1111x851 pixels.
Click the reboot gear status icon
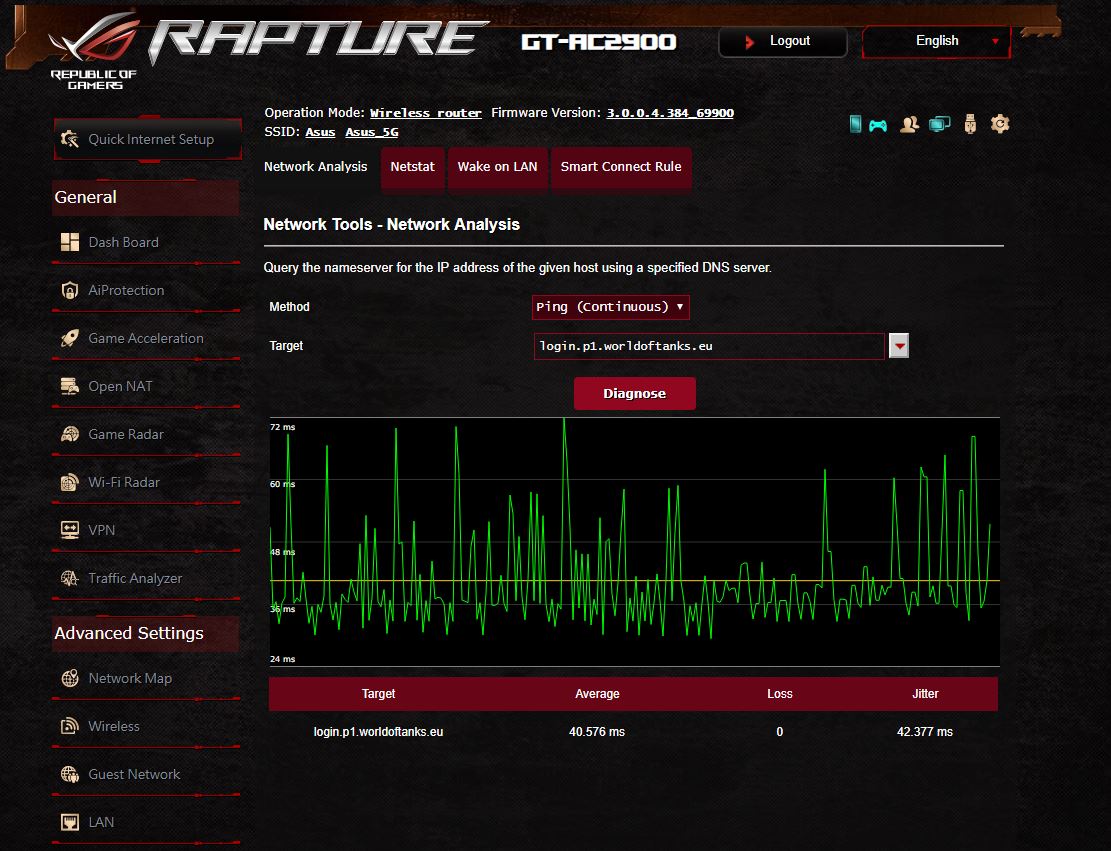(x=1000, y=124)
